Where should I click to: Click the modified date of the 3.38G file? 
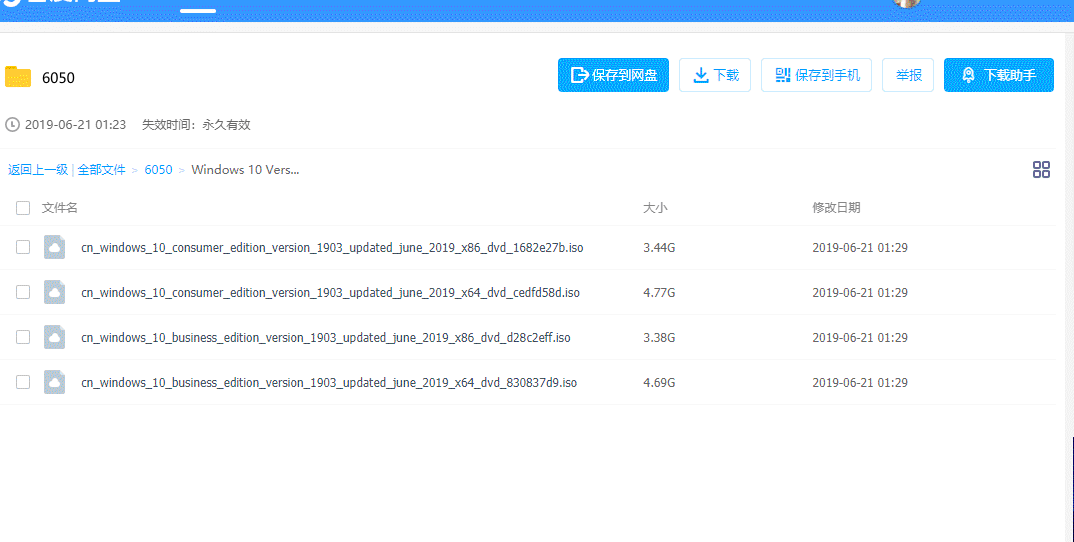pyautogui.click(x=860, y=337)
